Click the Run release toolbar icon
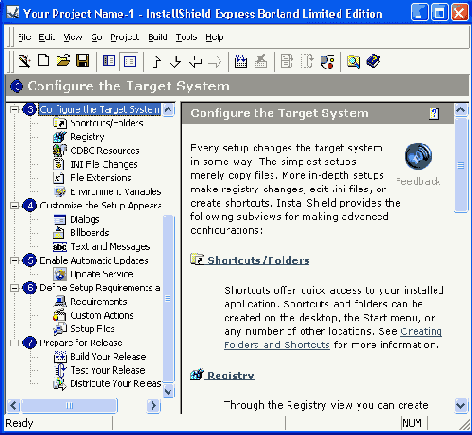Image resolution: width=472 pixels, height=435 pixels. 287,61
